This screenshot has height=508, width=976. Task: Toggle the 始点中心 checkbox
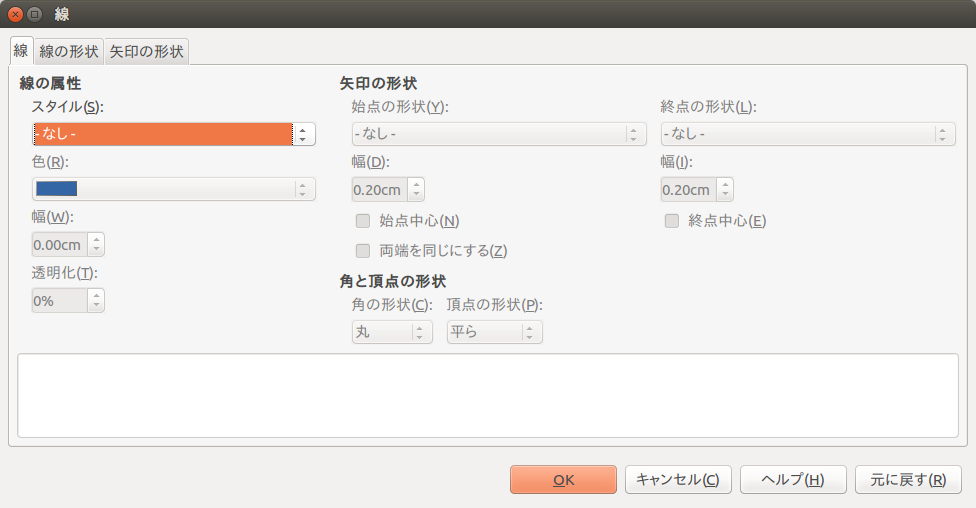pyautogui.click(x=363, y=221)
